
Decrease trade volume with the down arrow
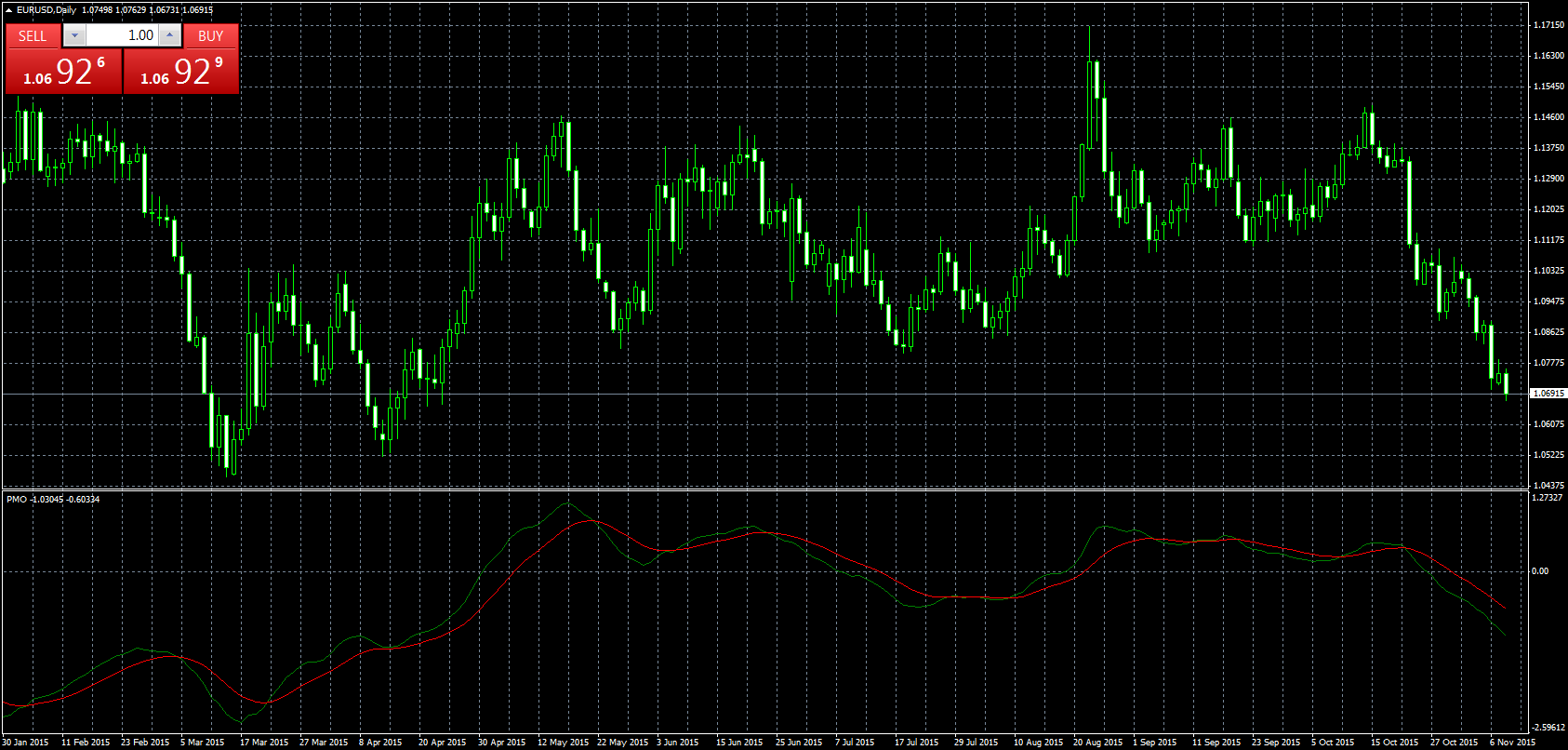[74, 35]
